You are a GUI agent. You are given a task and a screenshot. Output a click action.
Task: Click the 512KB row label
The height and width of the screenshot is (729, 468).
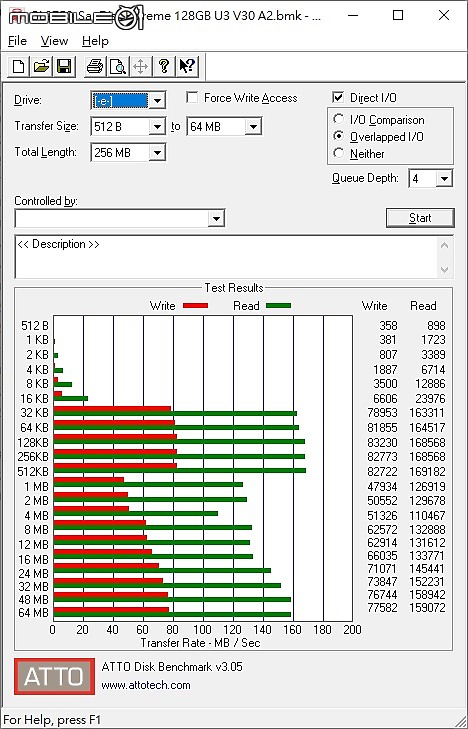(33, 471)
